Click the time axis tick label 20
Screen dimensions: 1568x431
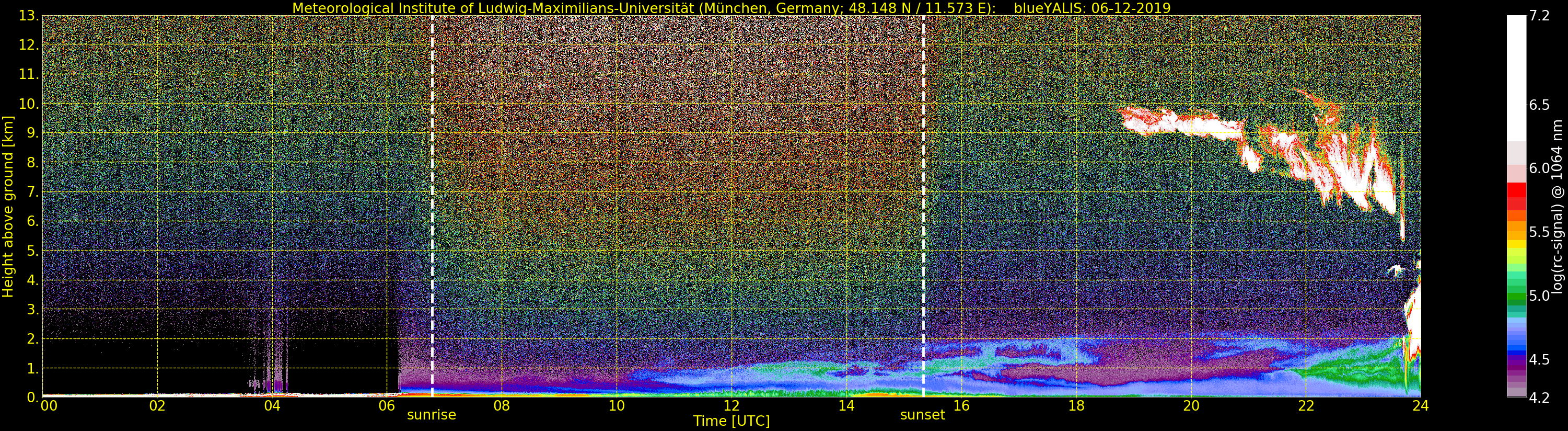(x=1191, y=406)
